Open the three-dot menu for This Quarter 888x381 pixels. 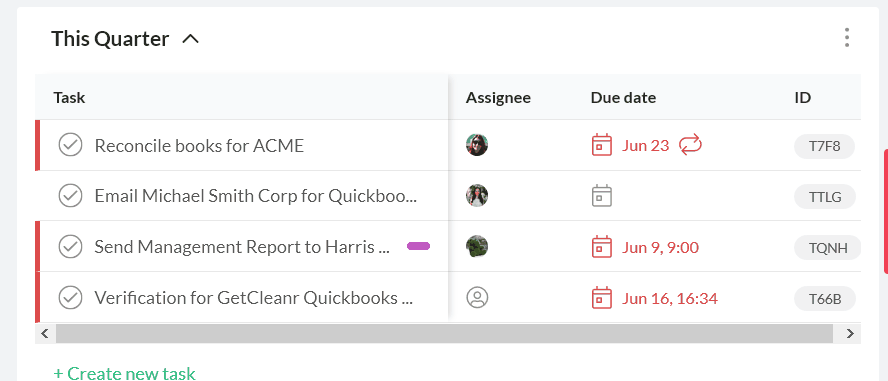847,37
